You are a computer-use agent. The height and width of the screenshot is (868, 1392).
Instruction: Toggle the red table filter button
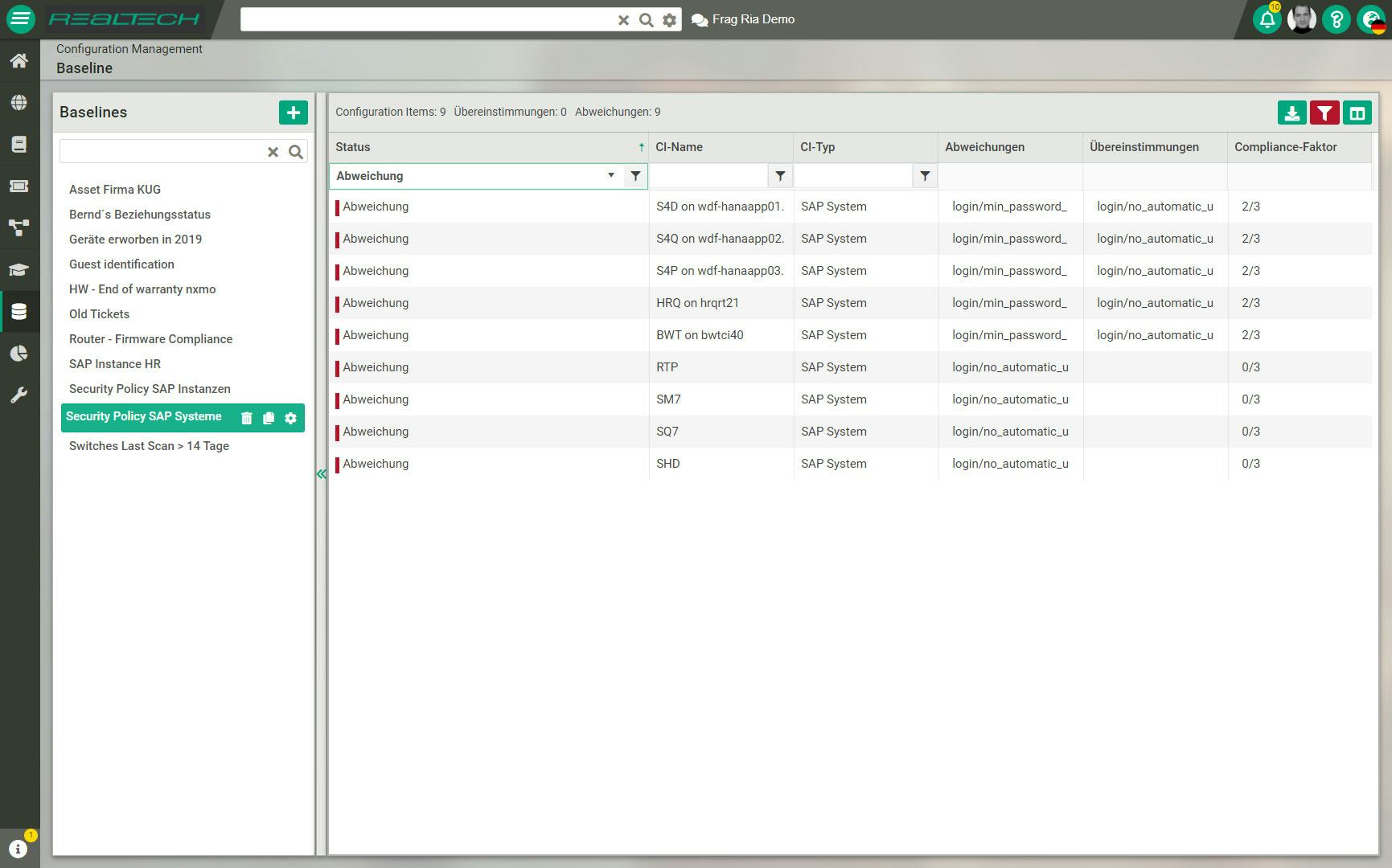[x=1324, y=113]
